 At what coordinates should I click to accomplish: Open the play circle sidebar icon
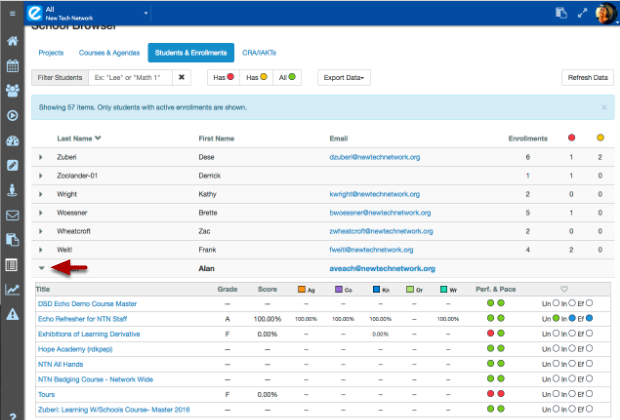pos(13,115)
